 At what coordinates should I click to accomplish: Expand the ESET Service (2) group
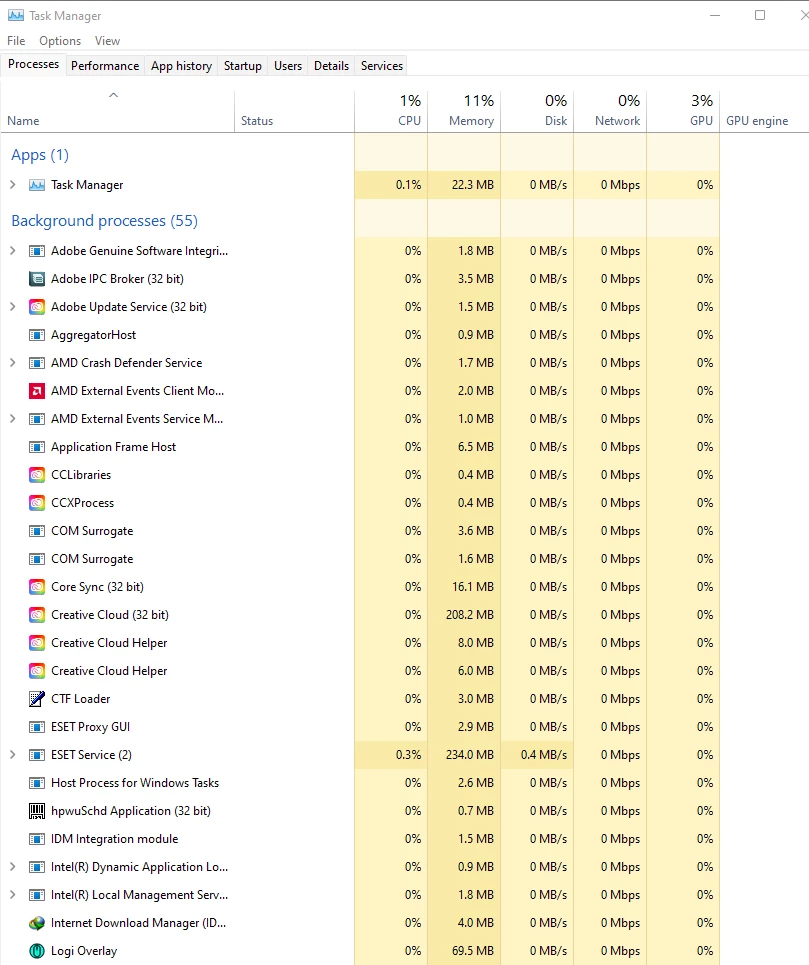(x=12, y=755)
